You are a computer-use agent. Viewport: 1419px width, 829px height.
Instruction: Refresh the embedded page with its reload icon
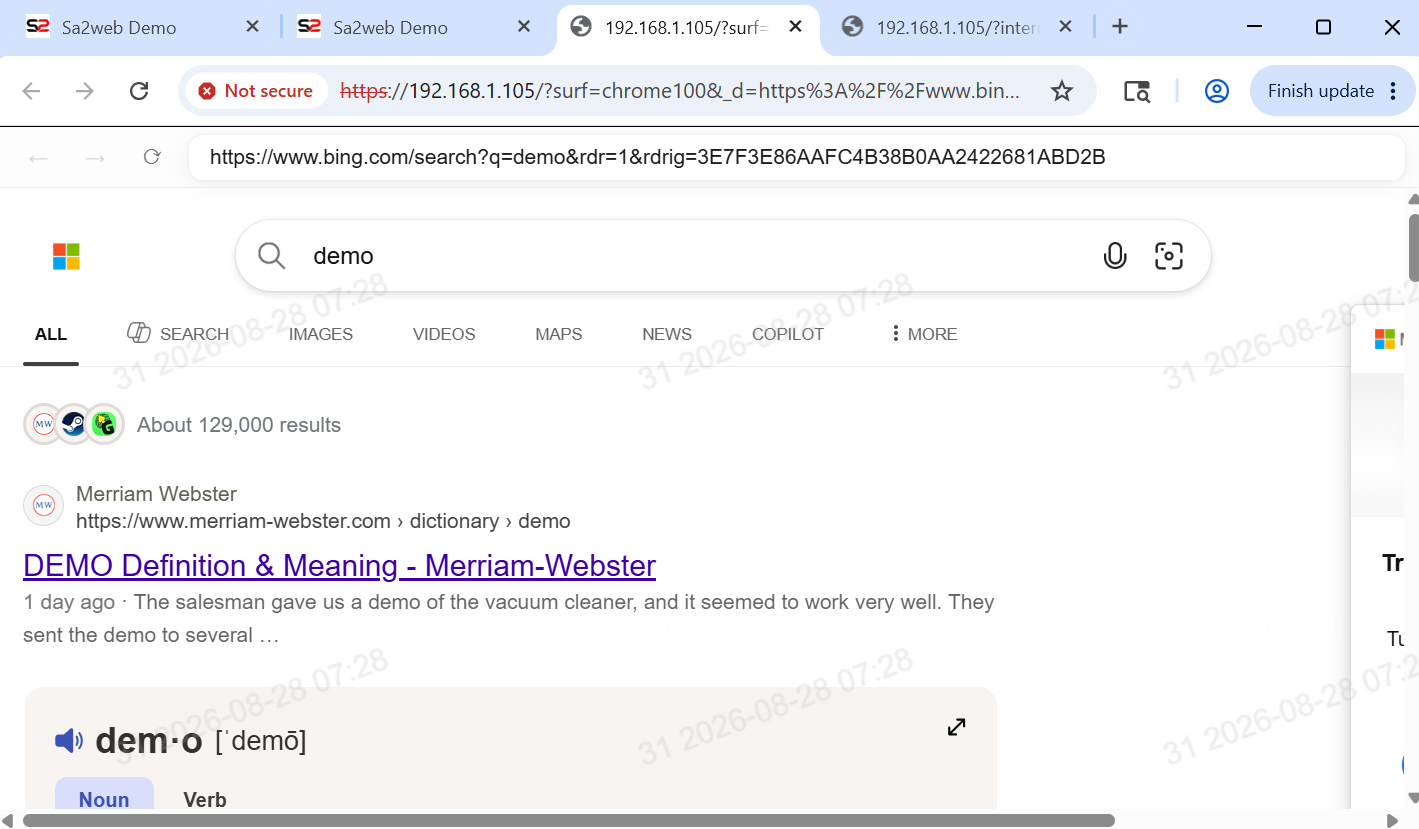(152, 157)
